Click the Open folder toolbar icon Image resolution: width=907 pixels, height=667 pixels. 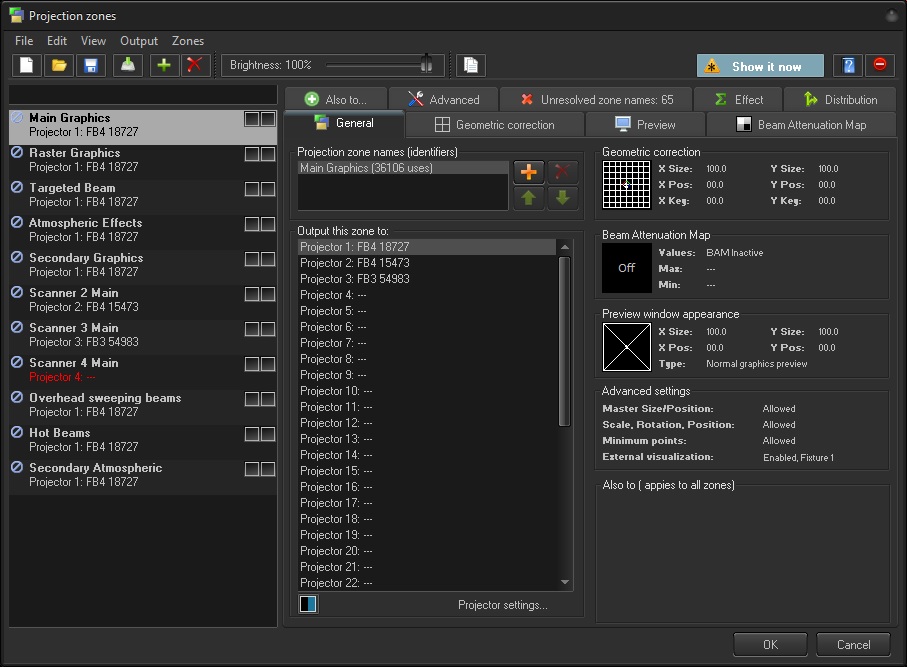coord(59,66)
